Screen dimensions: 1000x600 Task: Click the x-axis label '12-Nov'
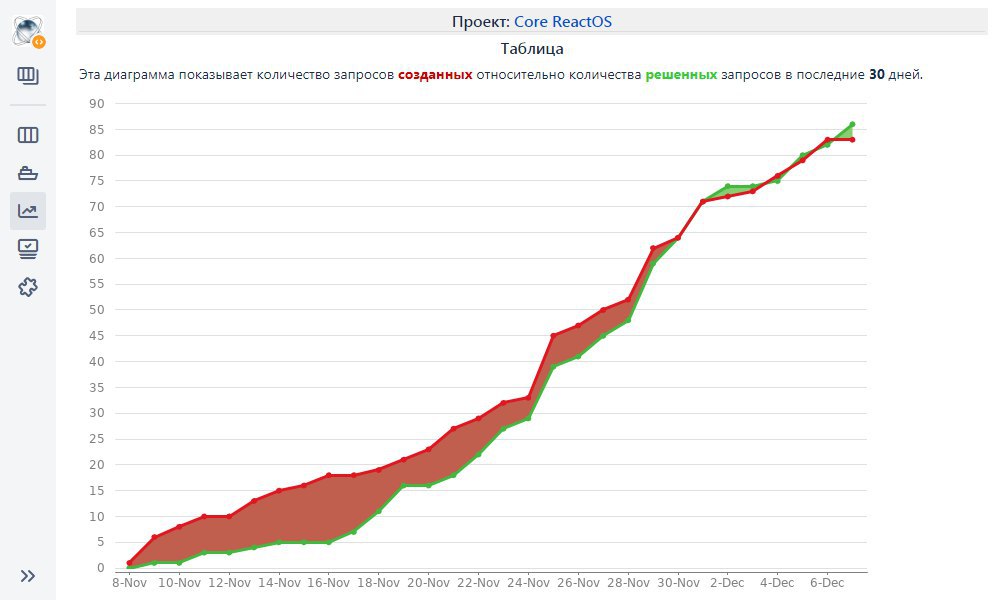(229, 583)
